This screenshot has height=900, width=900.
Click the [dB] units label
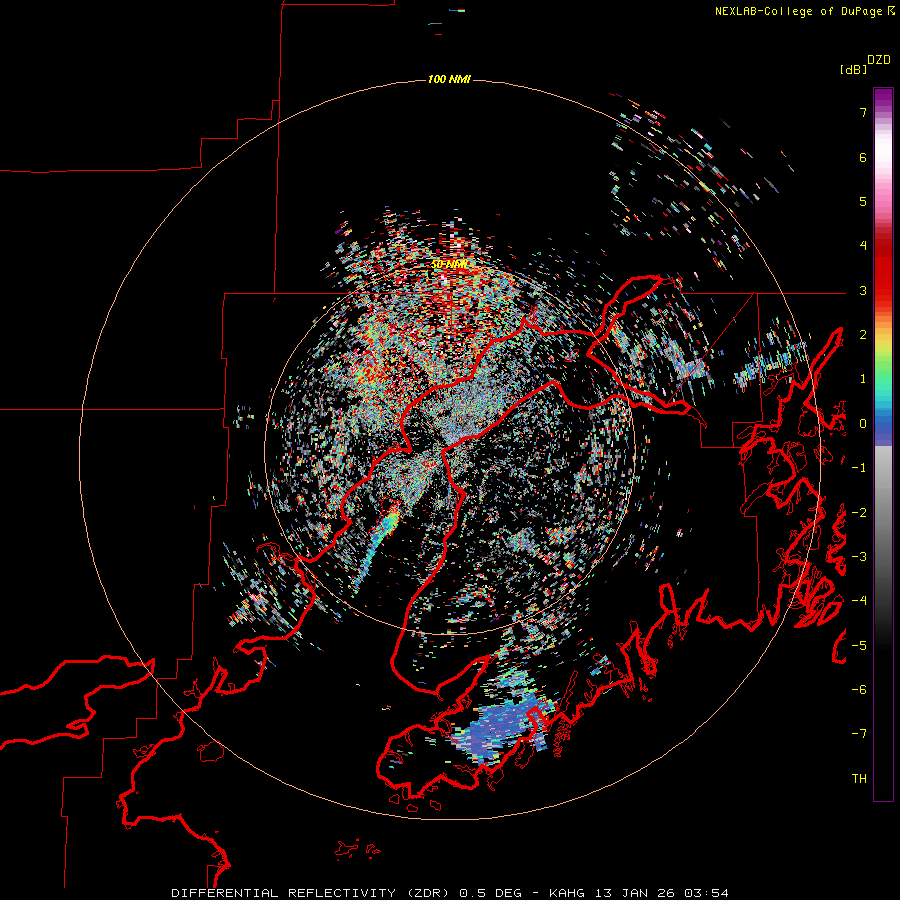click(853, 69)
